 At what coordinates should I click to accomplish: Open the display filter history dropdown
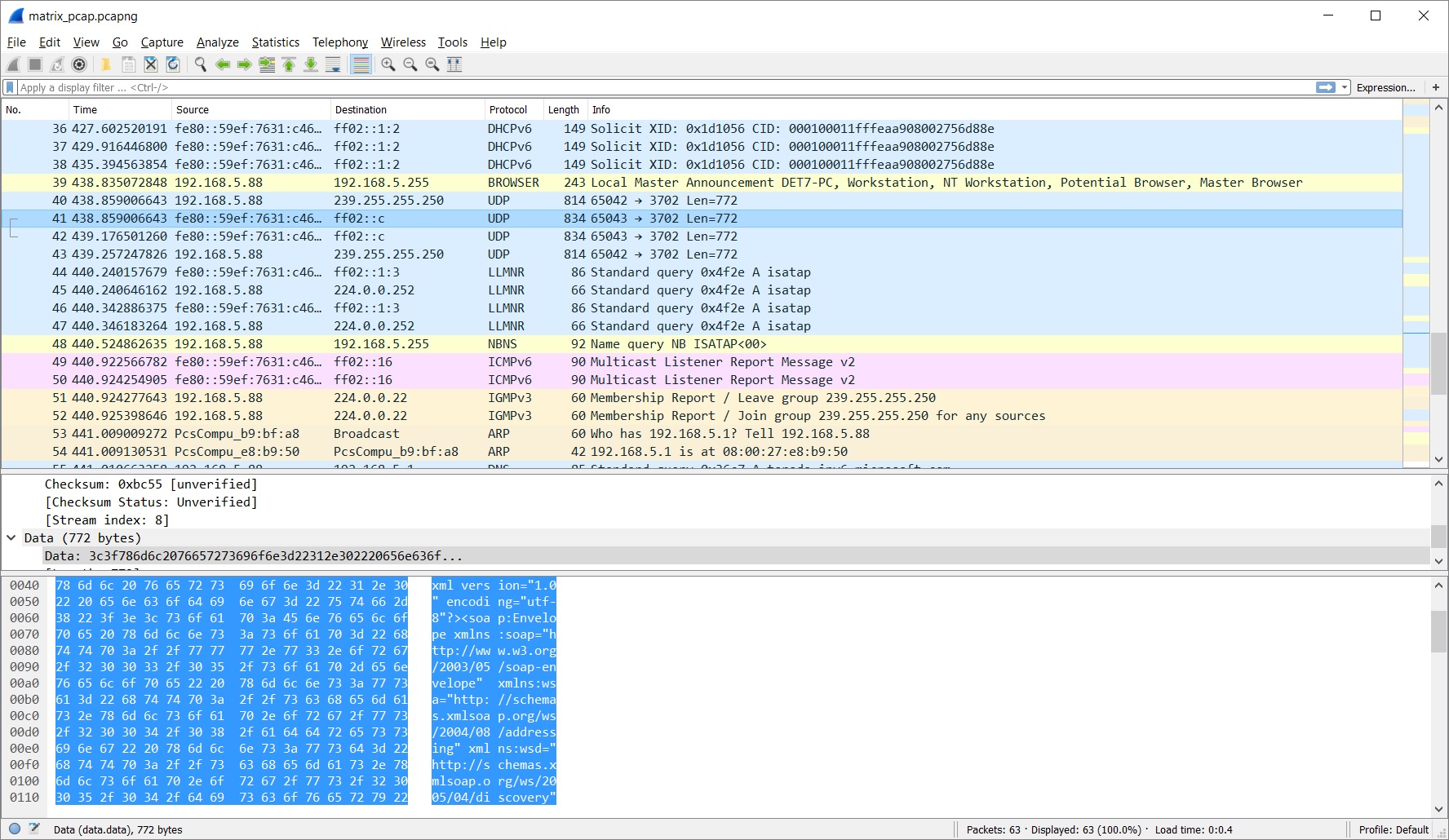click(1345, 87)
